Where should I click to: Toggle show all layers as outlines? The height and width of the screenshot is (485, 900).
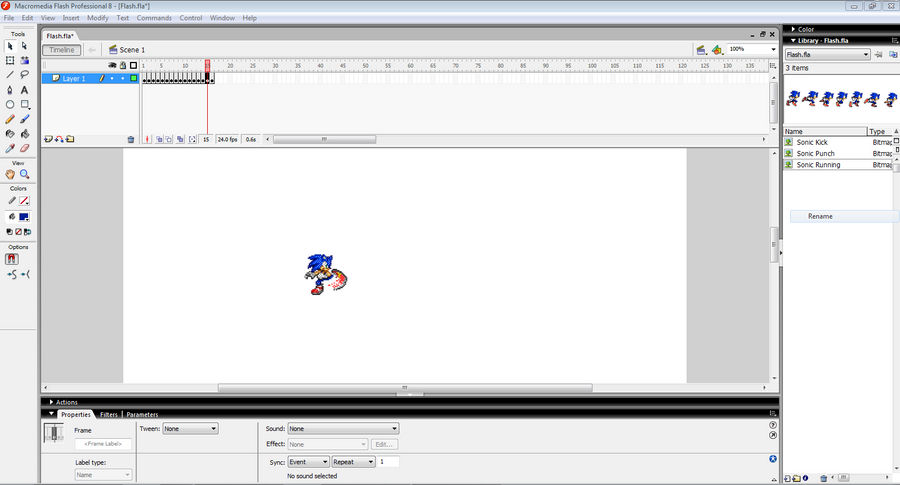[133, 65]
